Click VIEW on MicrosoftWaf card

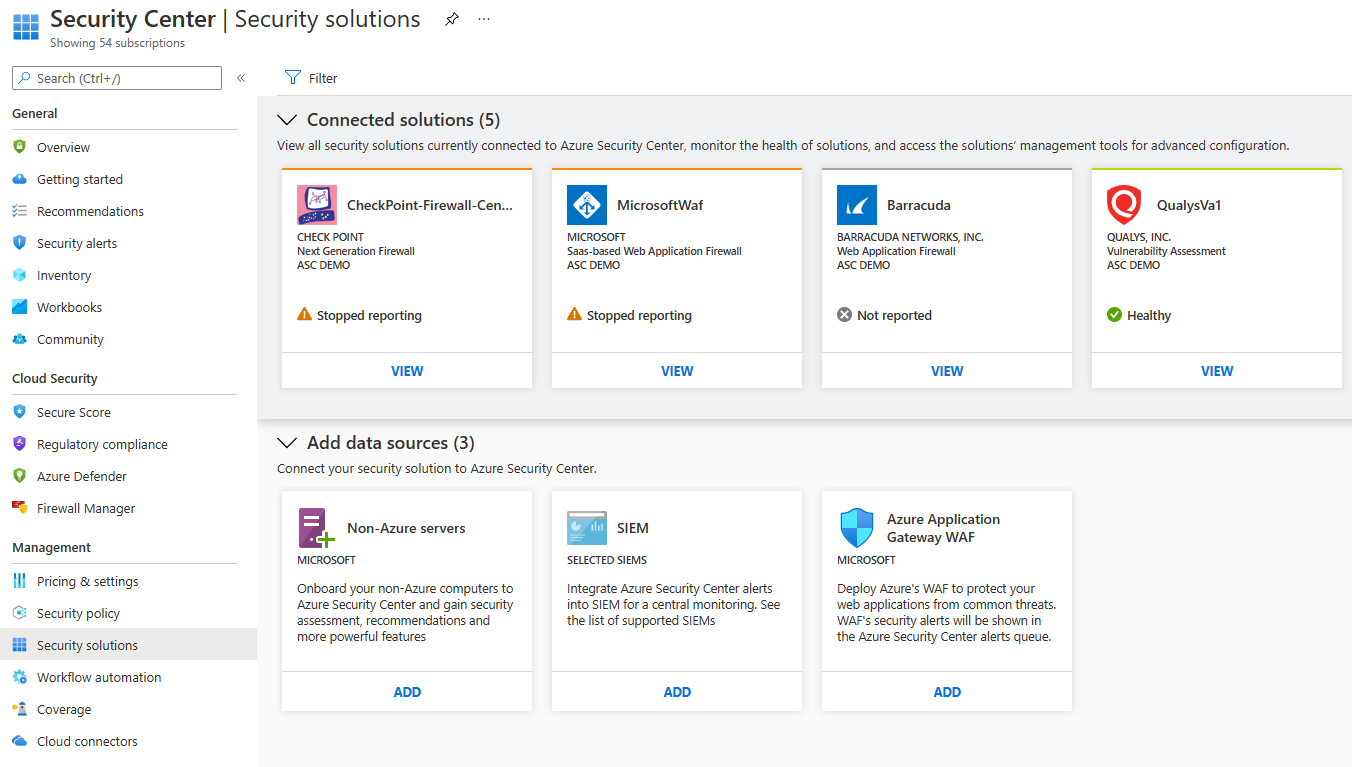[x=677, y=371]
